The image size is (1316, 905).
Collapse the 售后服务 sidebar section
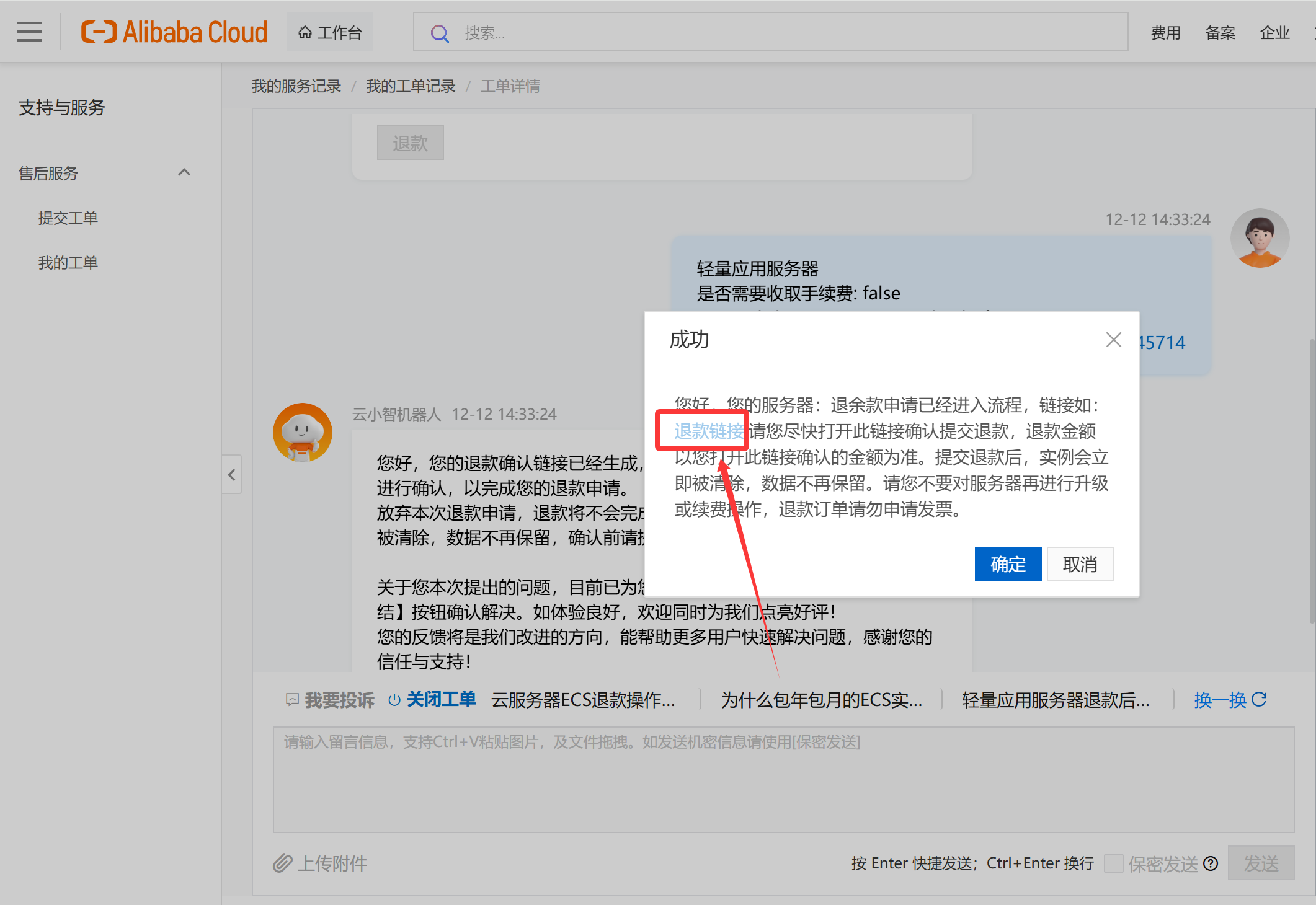pos(184,173)
